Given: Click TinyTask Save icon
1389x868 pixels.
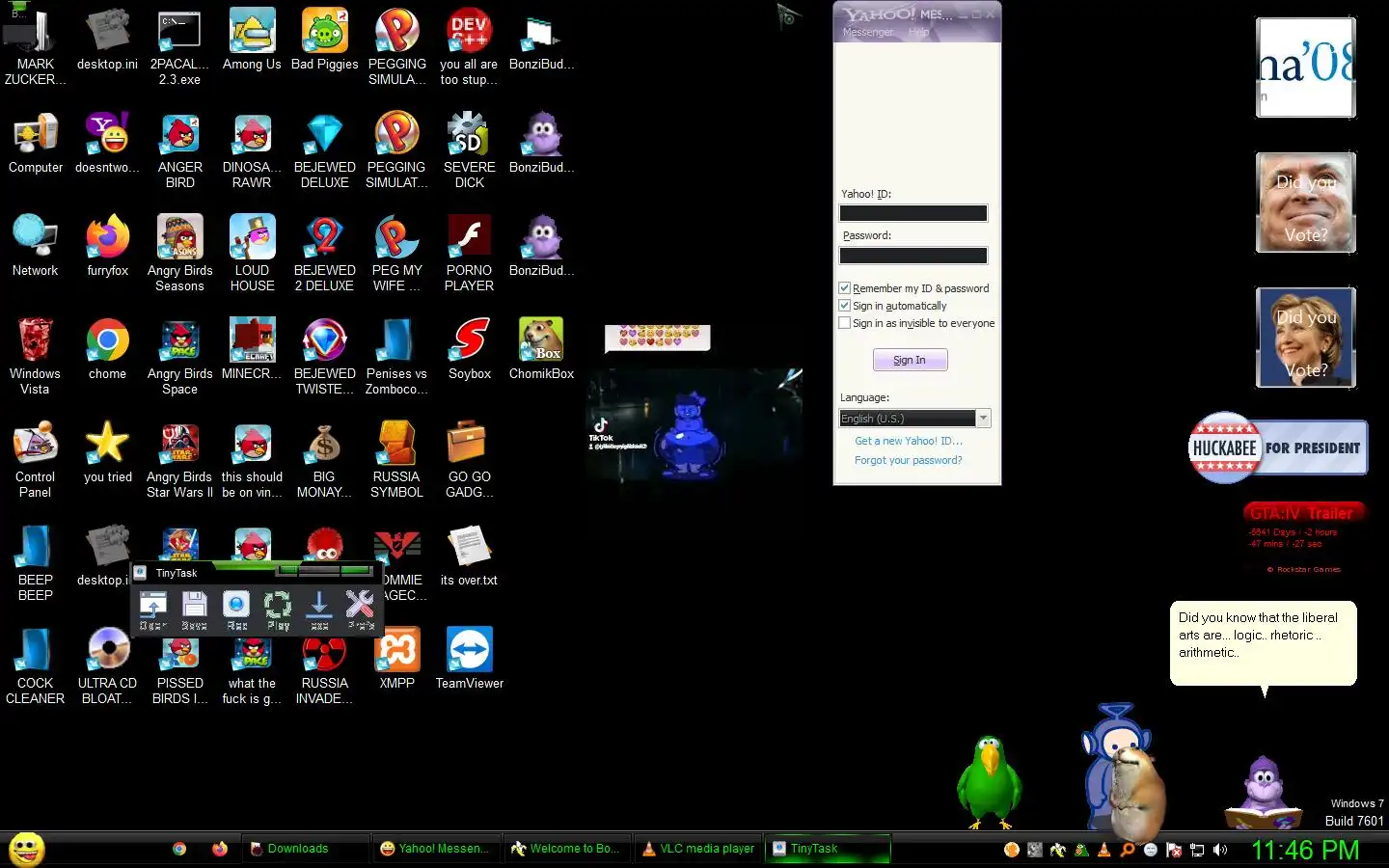Looking at the screenshot, I should [195, 610].
